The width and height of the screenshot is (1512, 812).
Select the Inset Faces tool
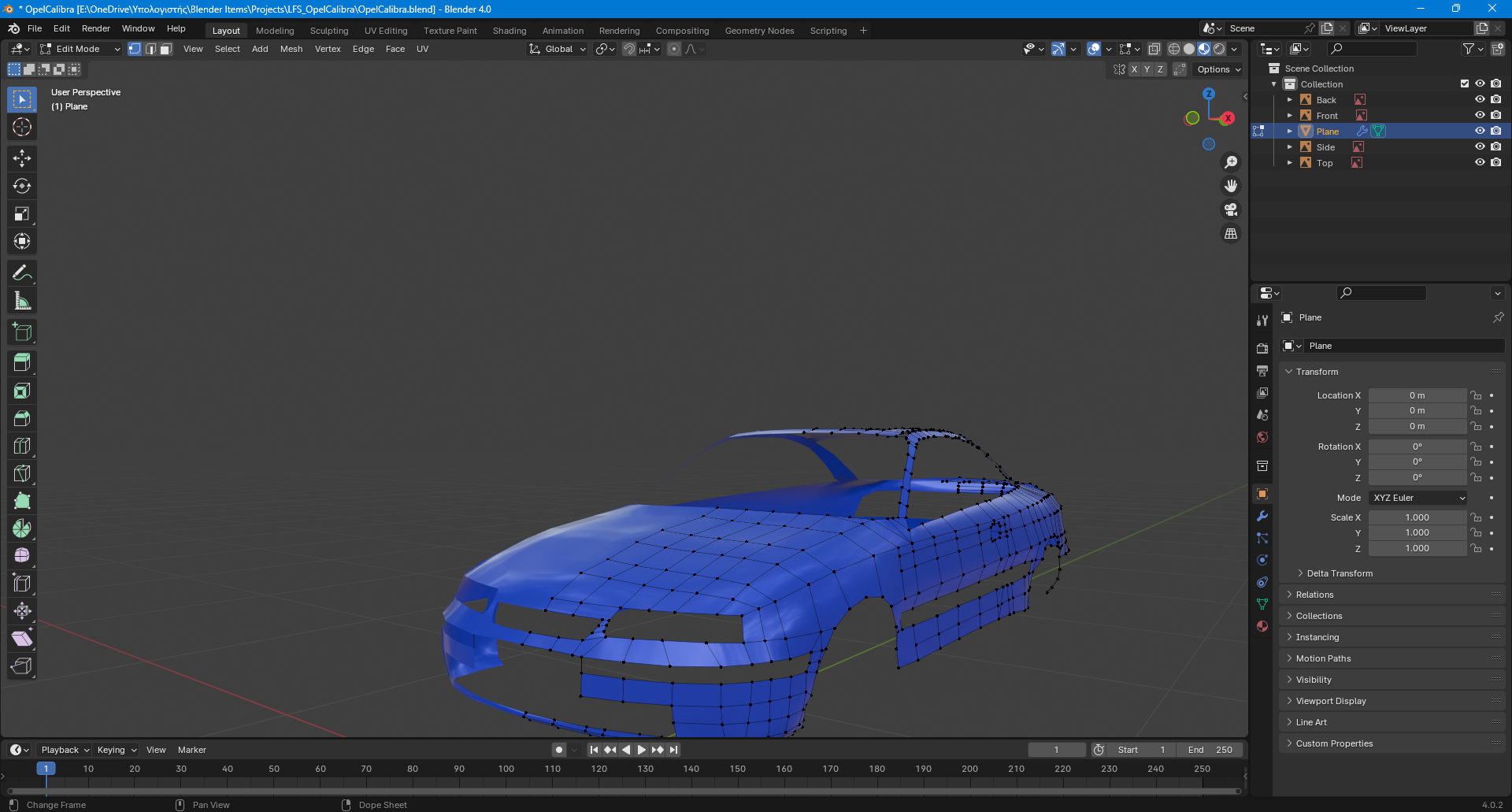pos(22,391)
